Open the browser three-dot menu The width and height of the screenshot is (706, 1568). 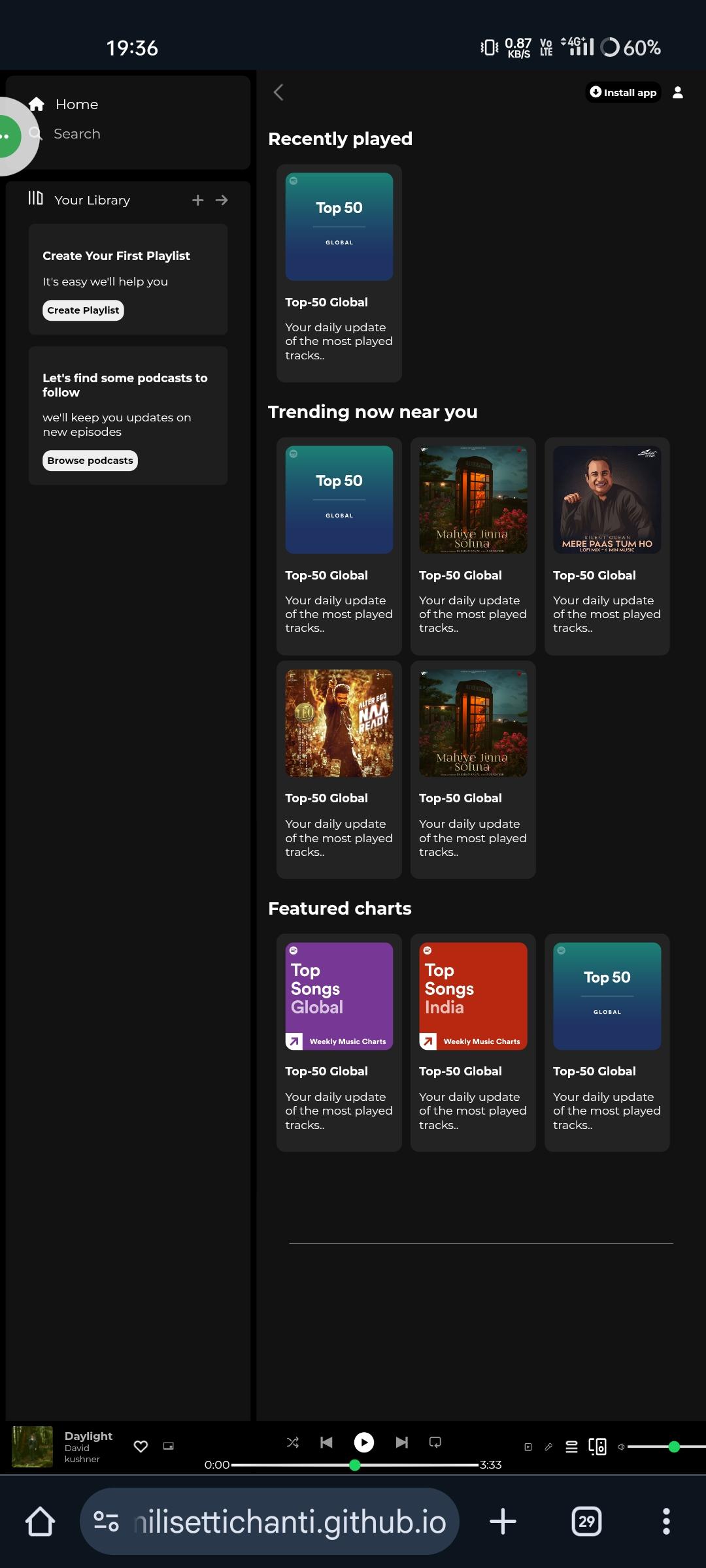666,1522
